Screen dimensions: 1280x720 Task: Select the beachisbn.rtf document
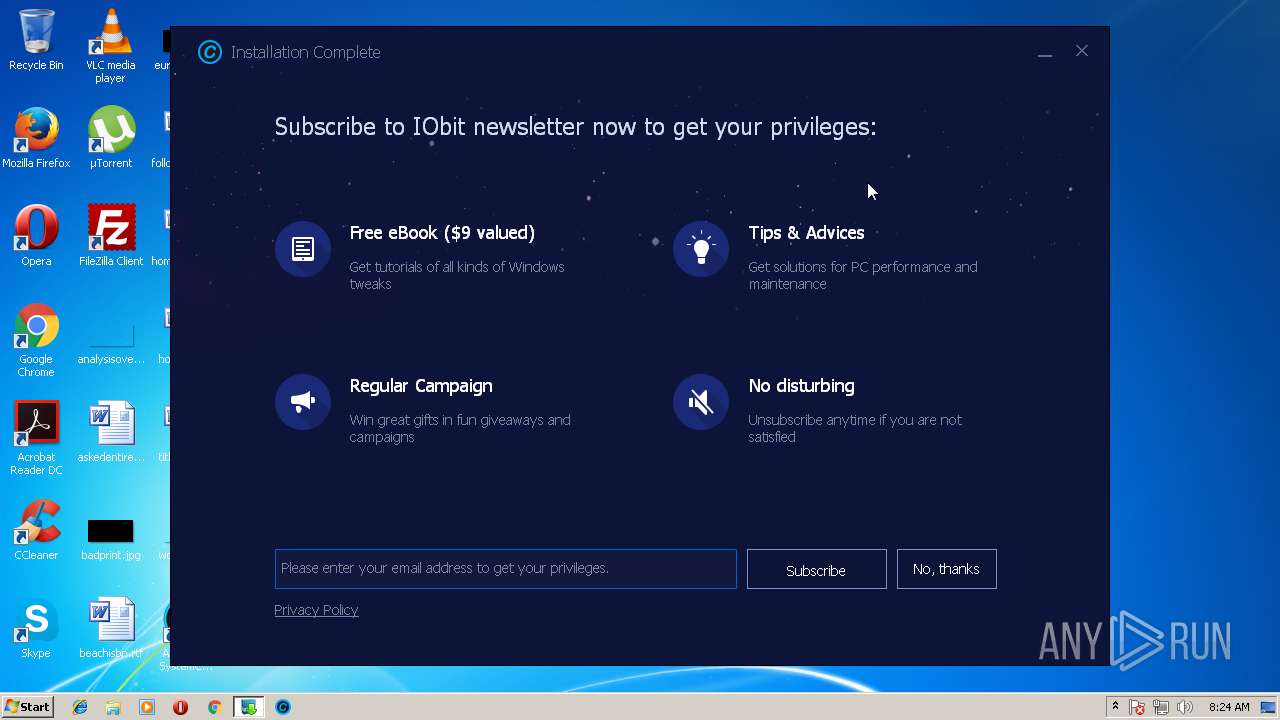pyautogui.click(x=110, y=628)
